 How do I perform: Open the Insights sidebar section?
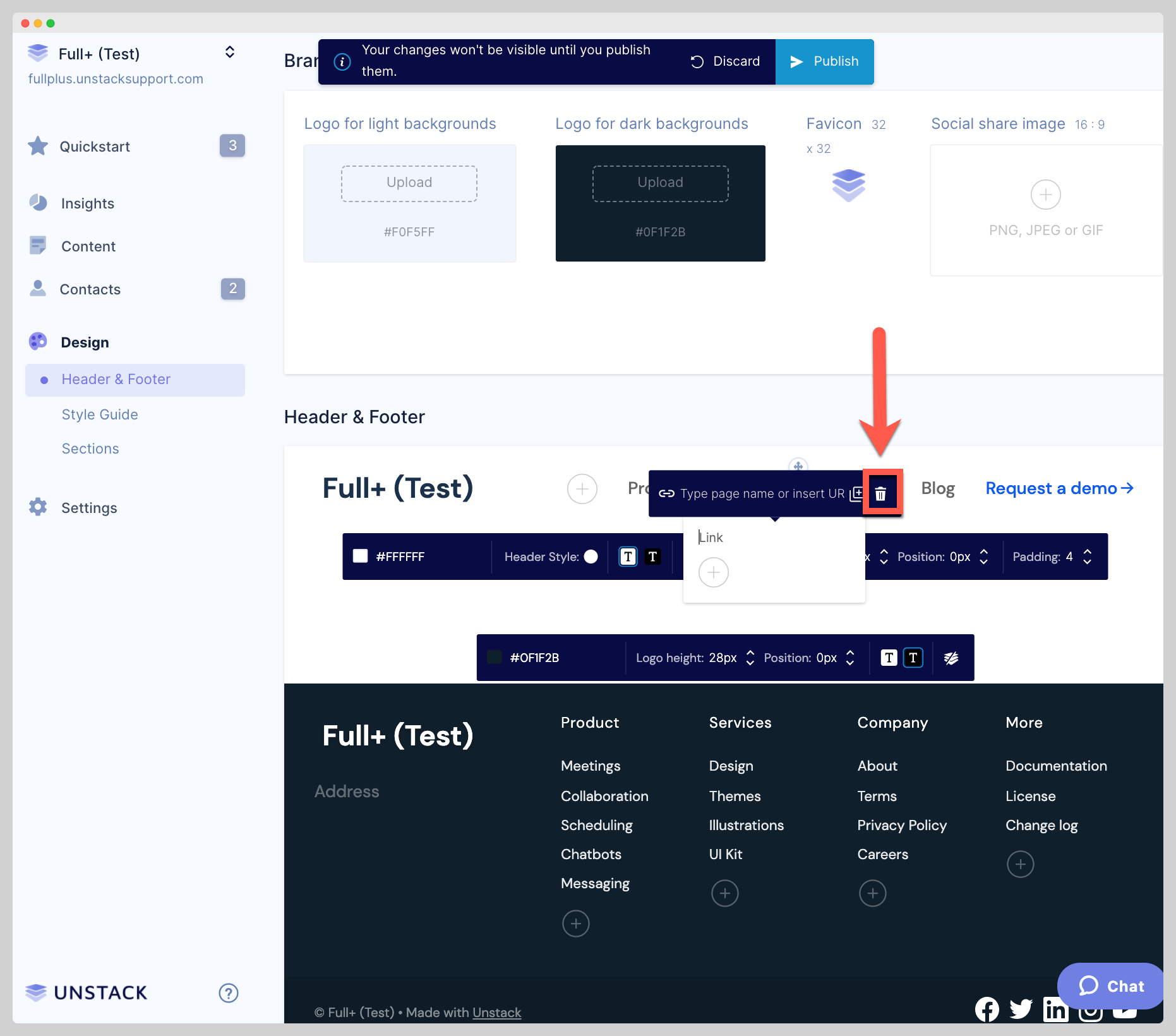click(87, 203)
